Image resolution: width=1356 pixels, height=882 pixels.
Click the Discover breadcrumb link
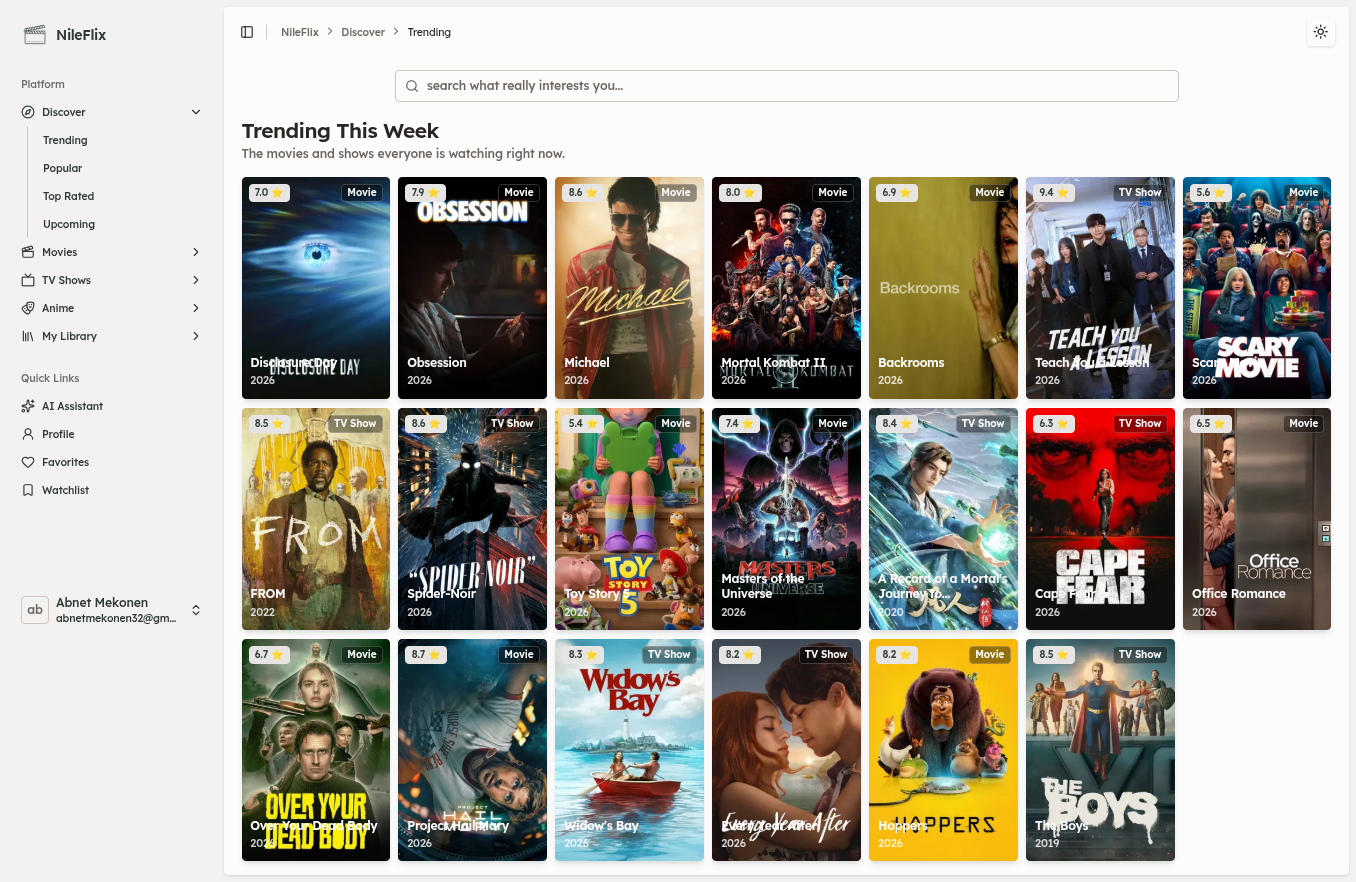point(363,32)
